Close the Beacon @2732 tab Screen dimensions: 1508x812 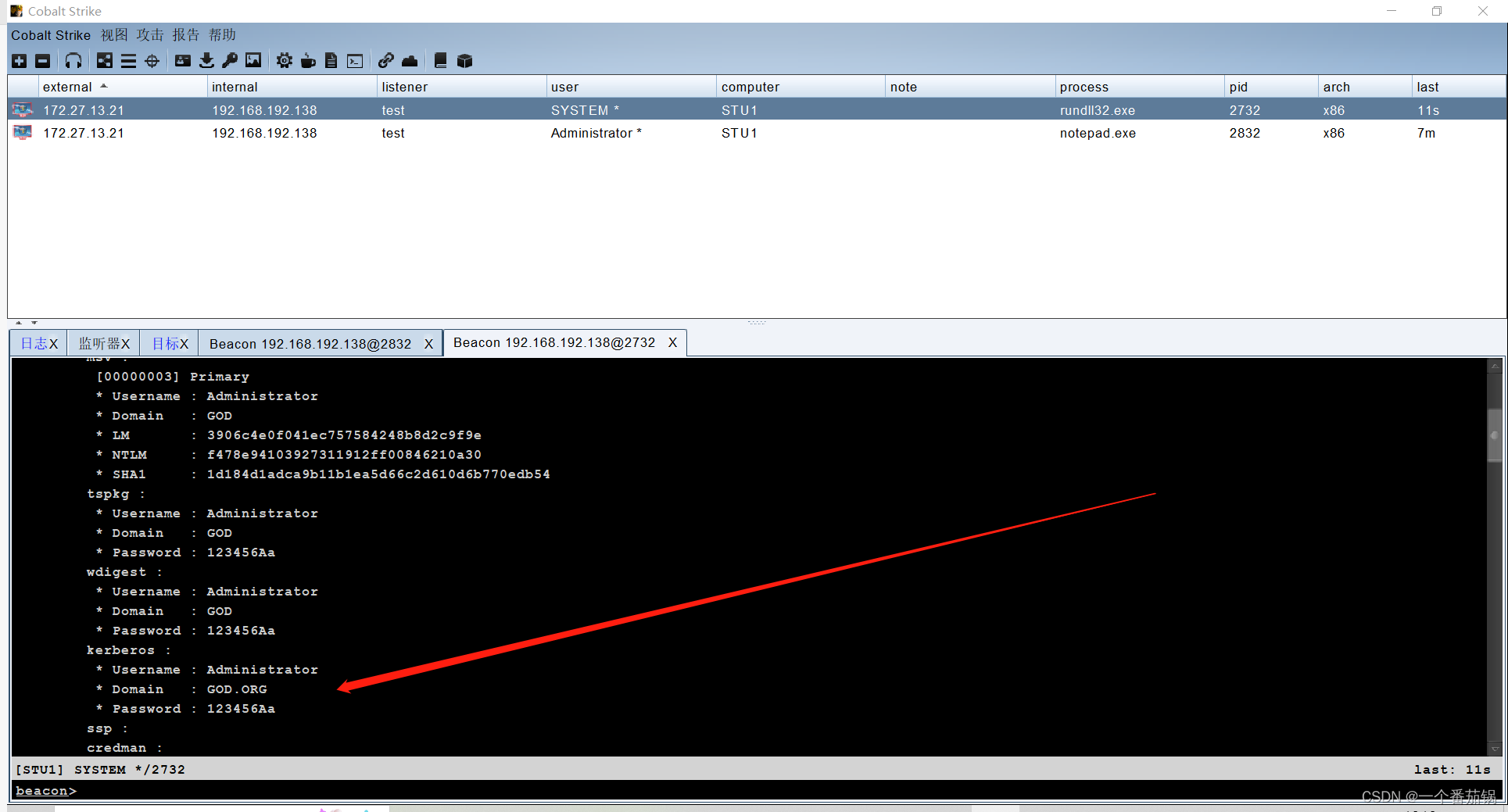[672, 342]
